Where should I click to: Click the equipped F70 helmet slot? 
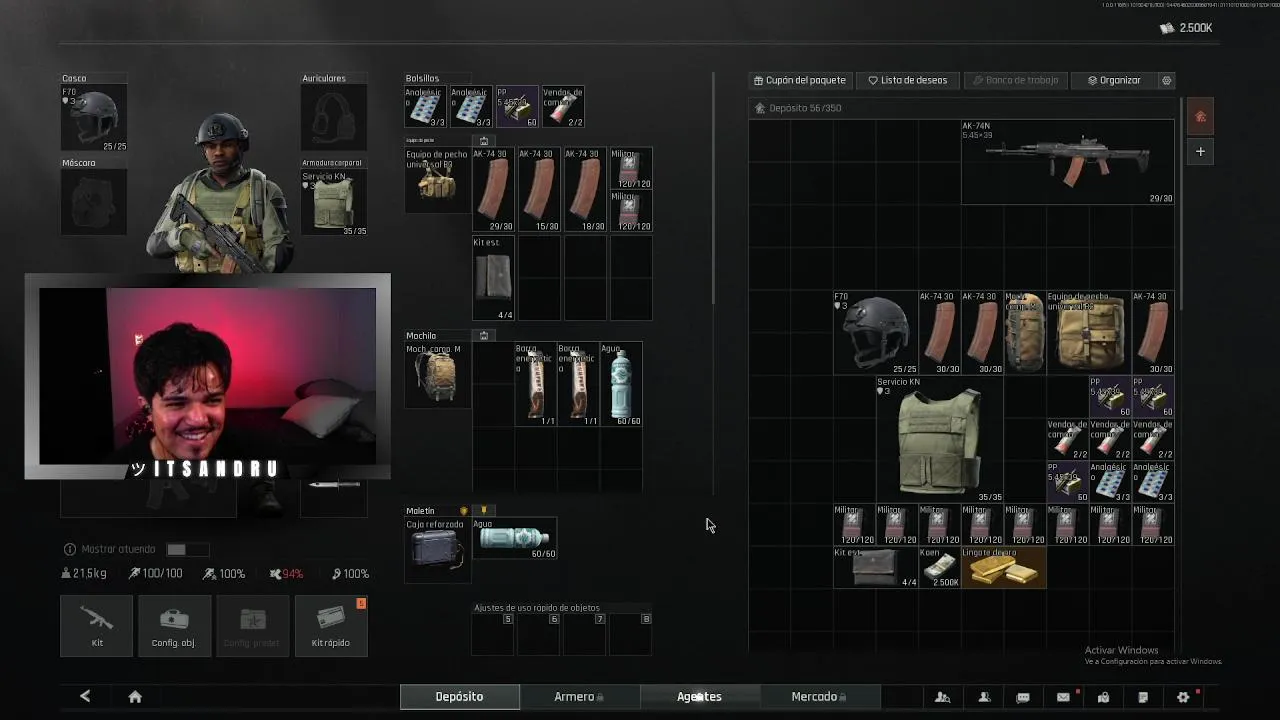coord(94,118)
